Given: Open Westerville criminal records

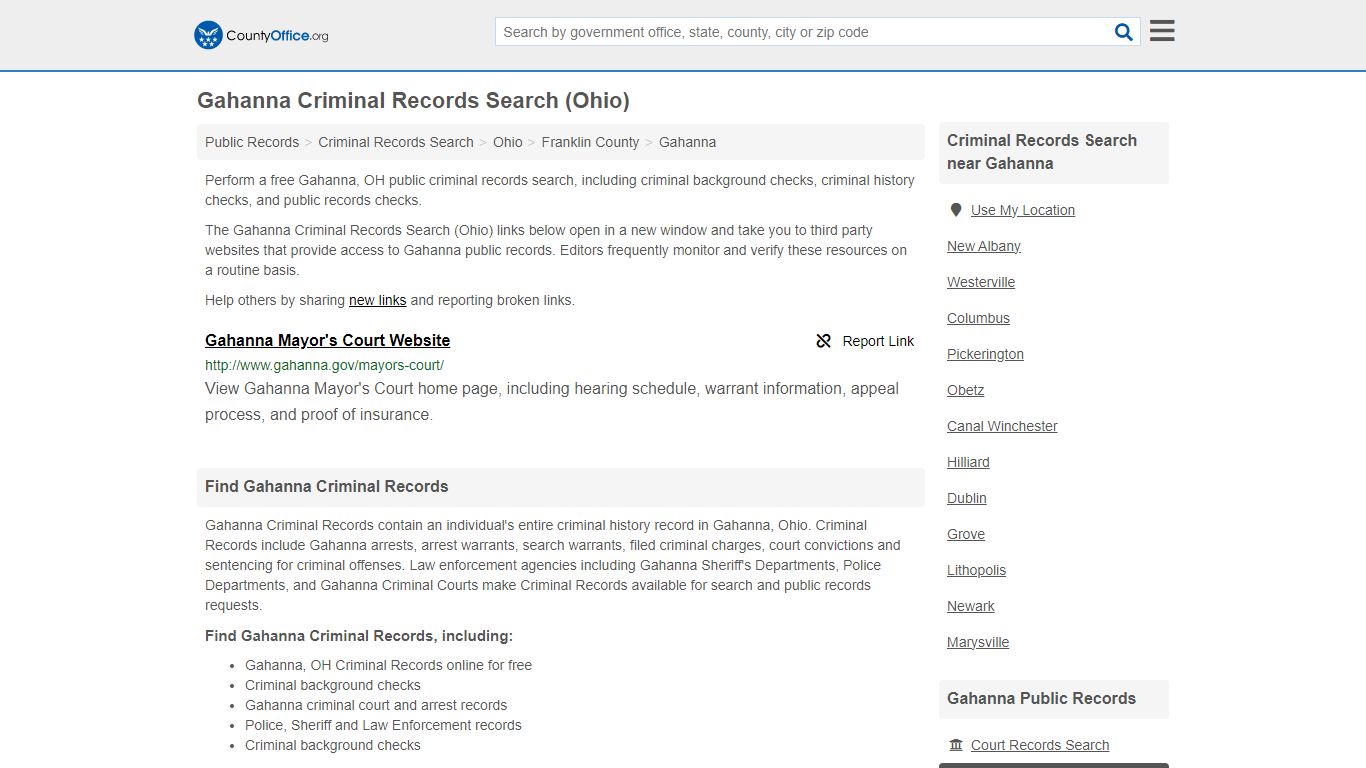Looking at the screenshot, I should click(x=980, y=282).
